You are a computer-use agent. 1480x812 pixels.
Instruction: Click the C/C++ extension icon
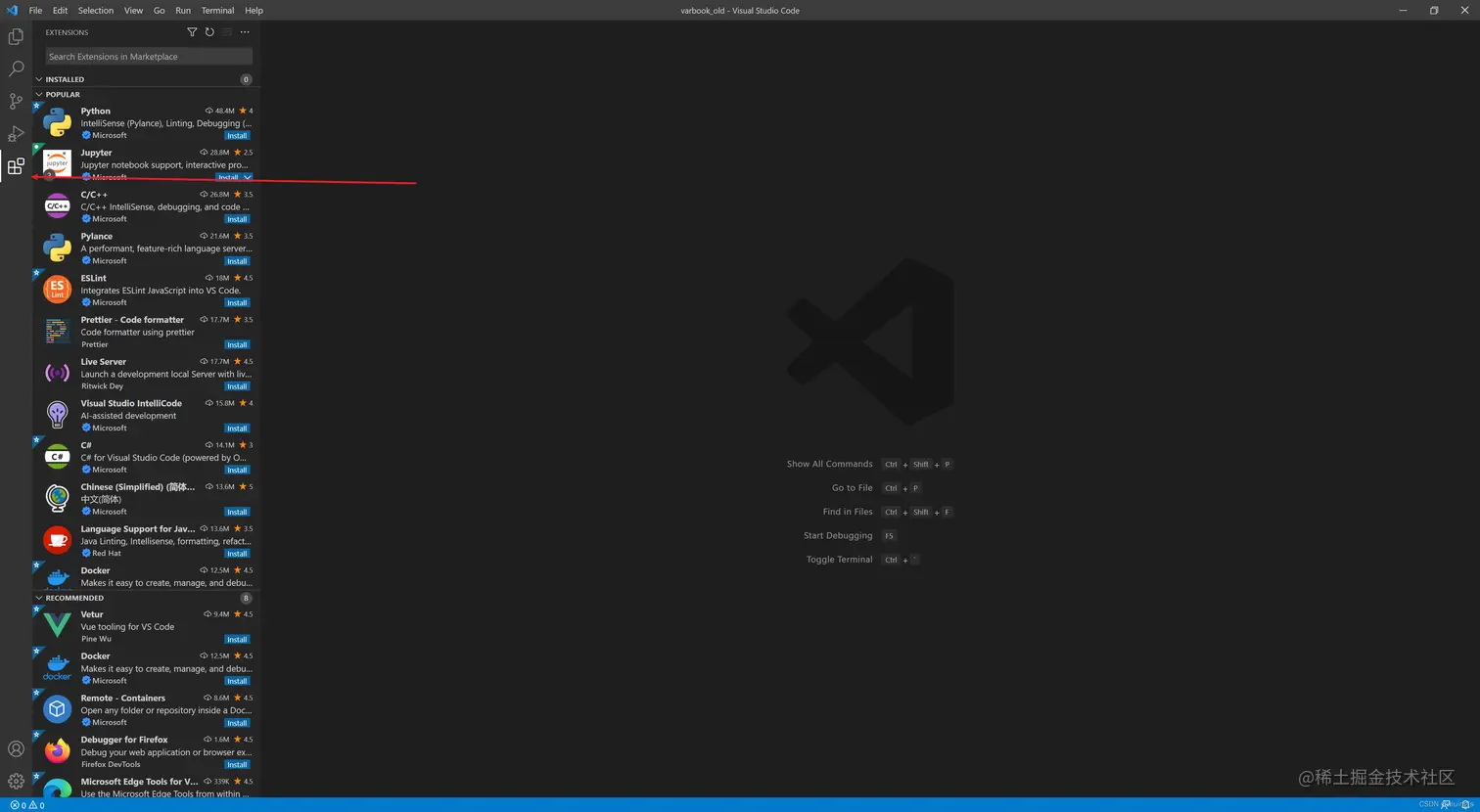57,206
